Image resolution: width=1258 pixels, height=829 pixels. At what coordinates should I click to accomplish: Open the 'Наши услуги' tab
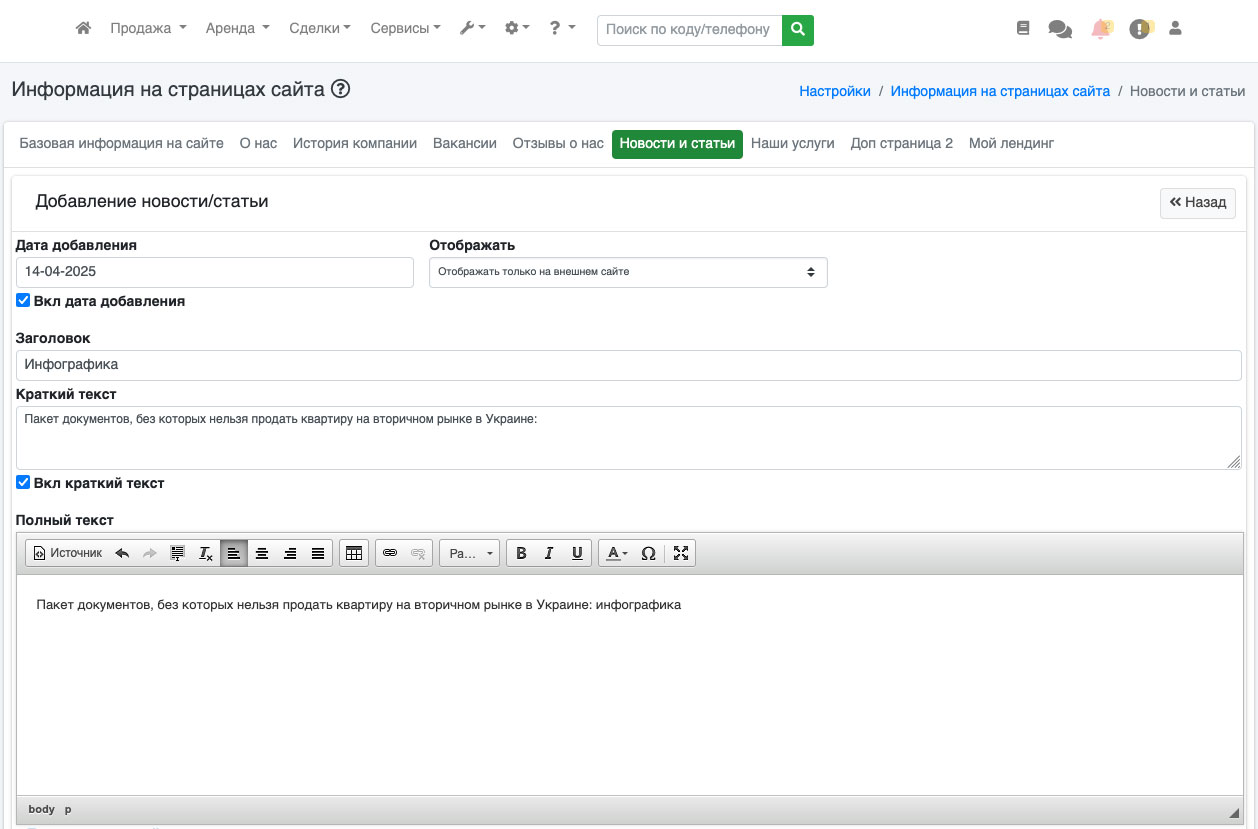pos(792,143)
